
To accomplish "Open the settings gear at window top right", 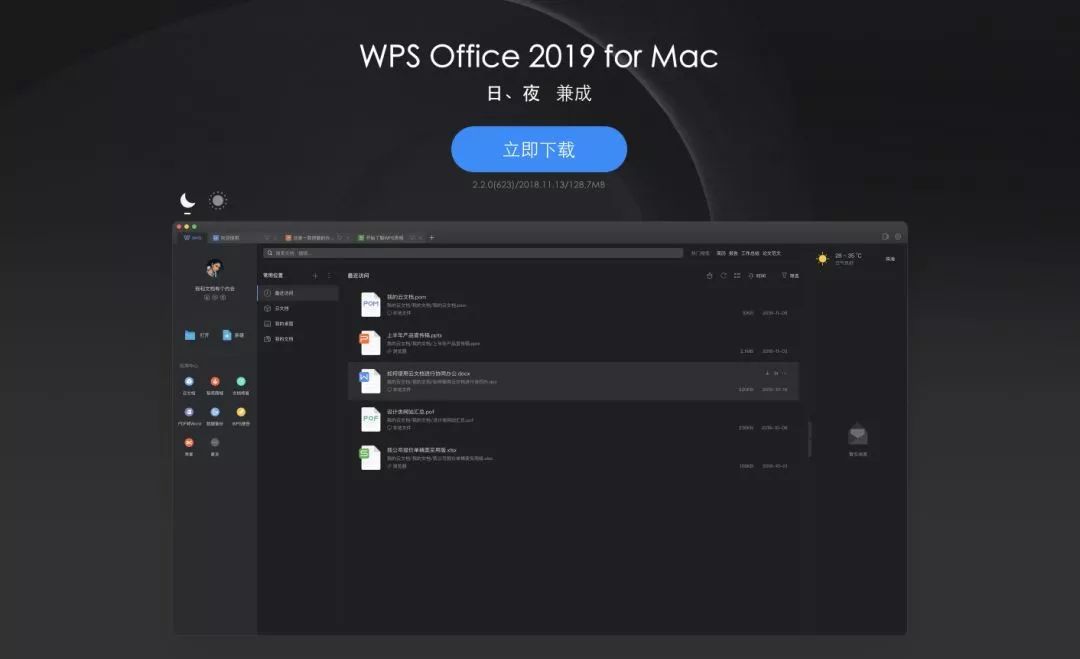I will (x=897, y=237).
